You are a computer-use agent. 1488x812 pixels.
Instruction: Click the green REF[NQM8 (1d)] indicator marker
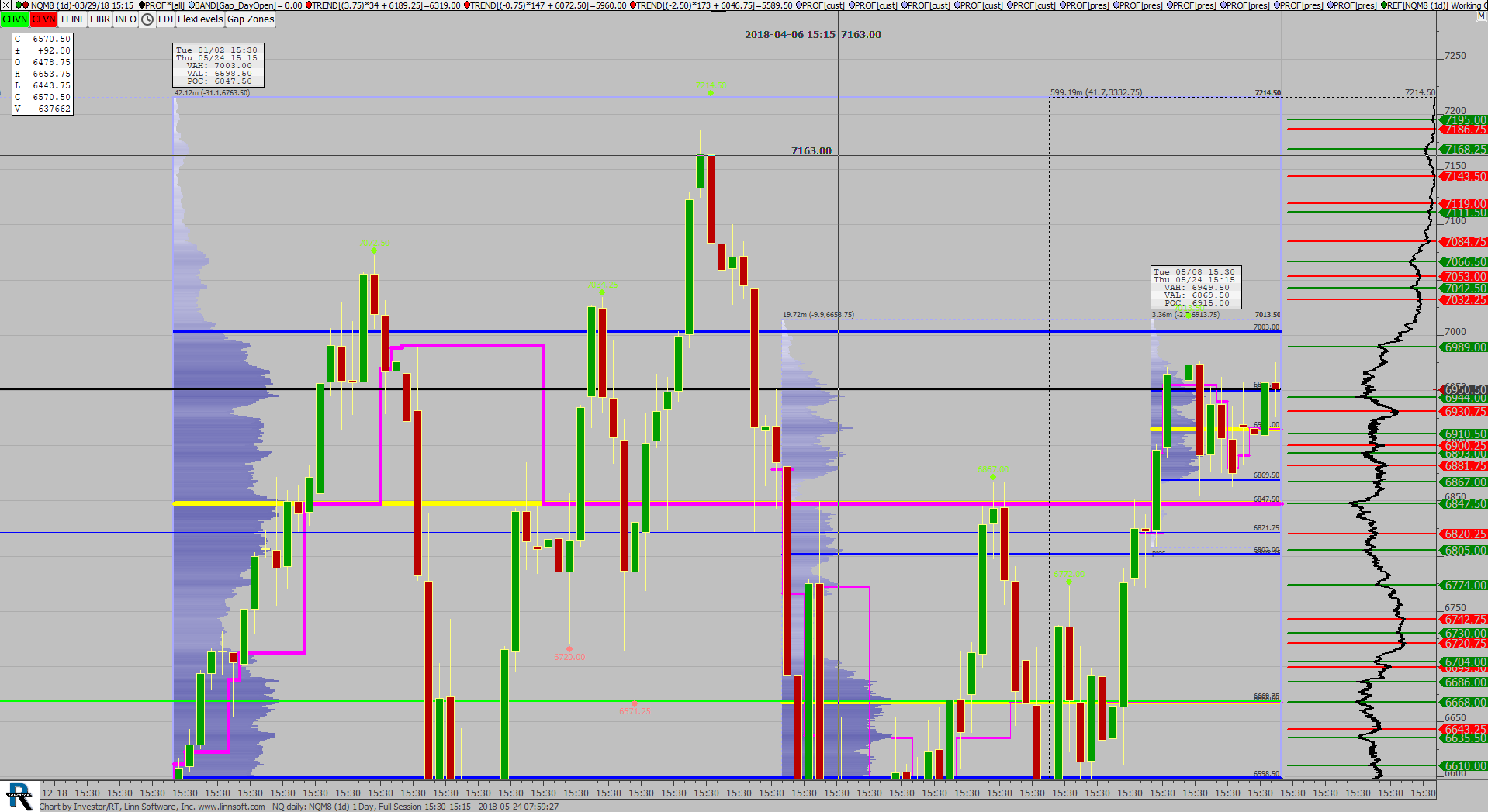click(1384, 5)
